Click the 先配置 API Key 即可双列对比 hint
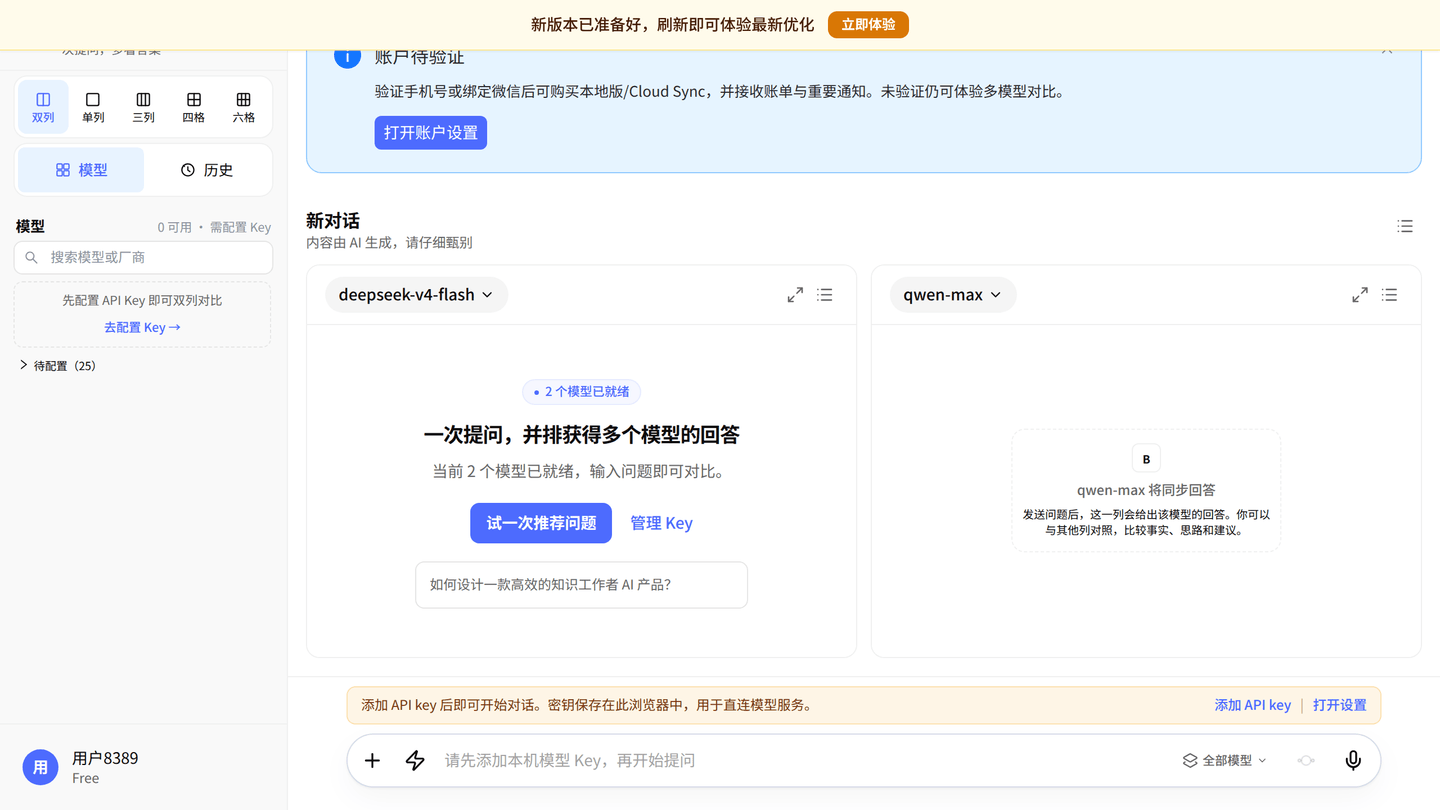This screenshot has height=810, width=1440. tap(142, 300)
